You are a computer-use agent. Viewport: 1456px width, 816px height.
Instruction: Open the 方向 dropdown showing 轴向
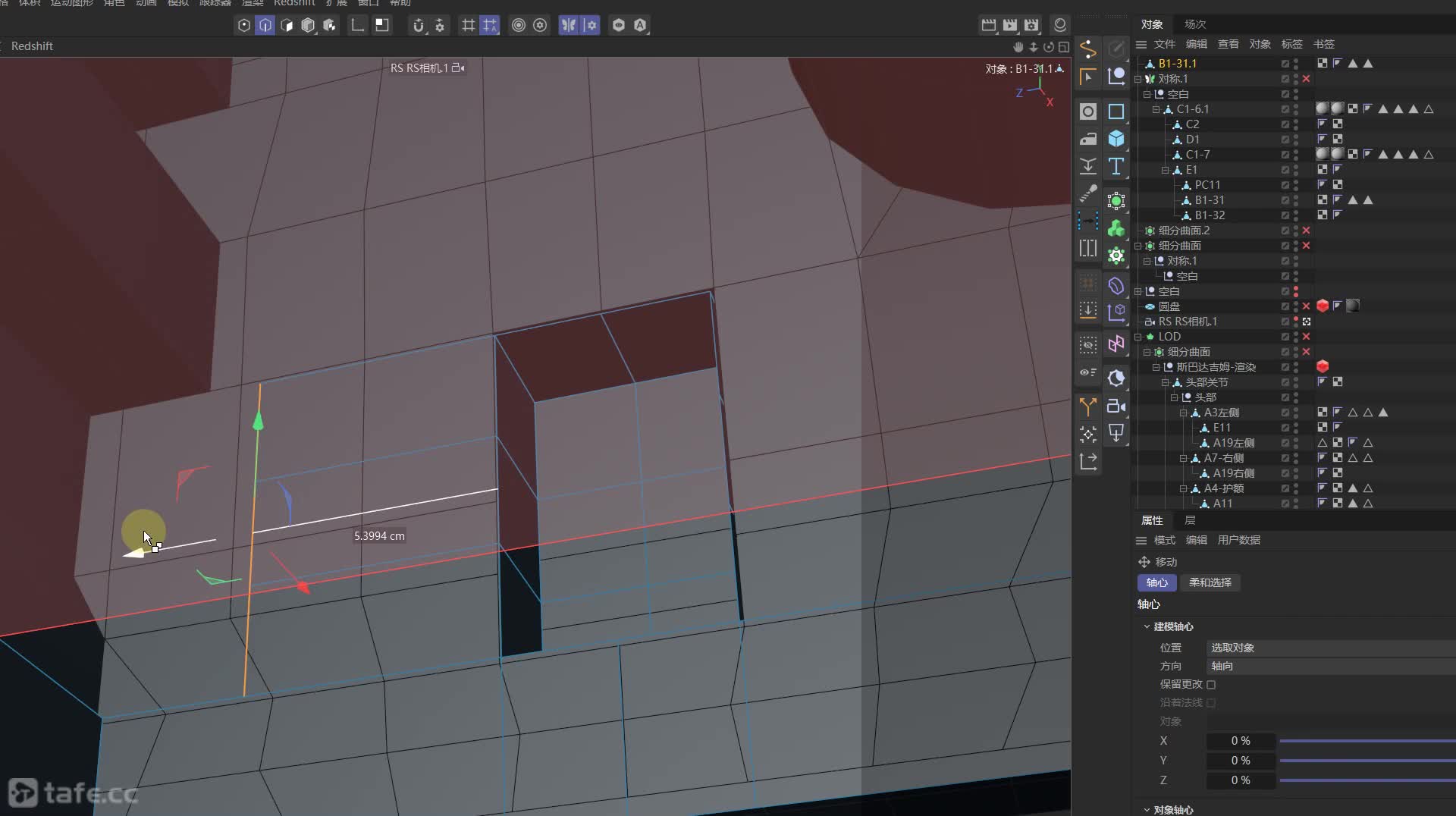click(1331, 666)
